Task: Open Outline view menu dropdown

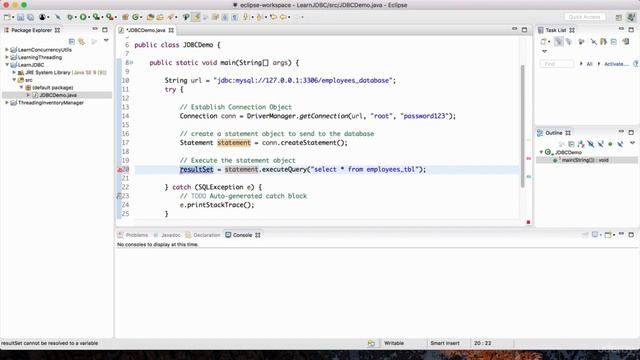Action: (x=632, y=143)
